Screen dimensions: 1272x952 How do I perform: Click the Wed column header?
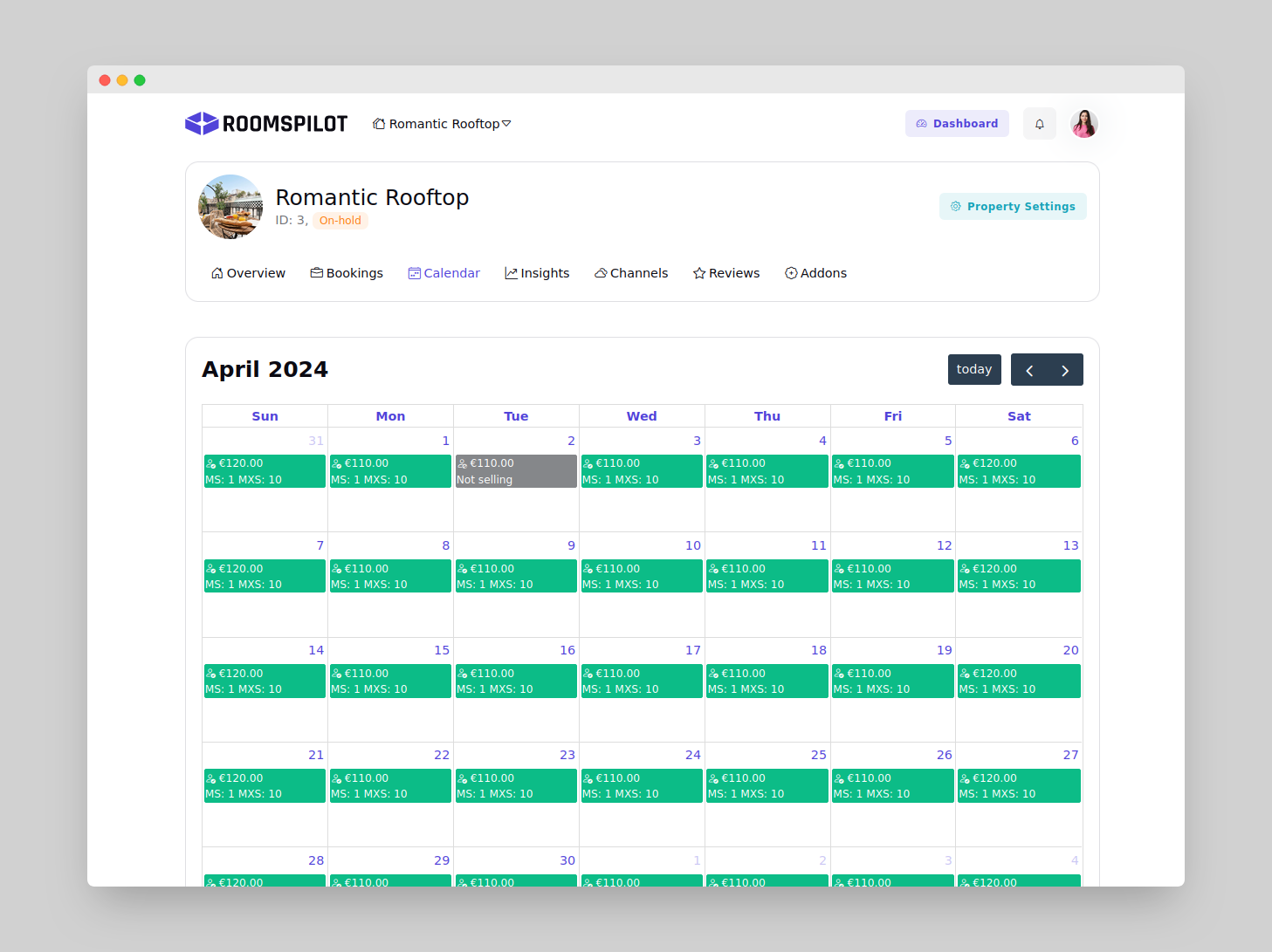(642, 416)
